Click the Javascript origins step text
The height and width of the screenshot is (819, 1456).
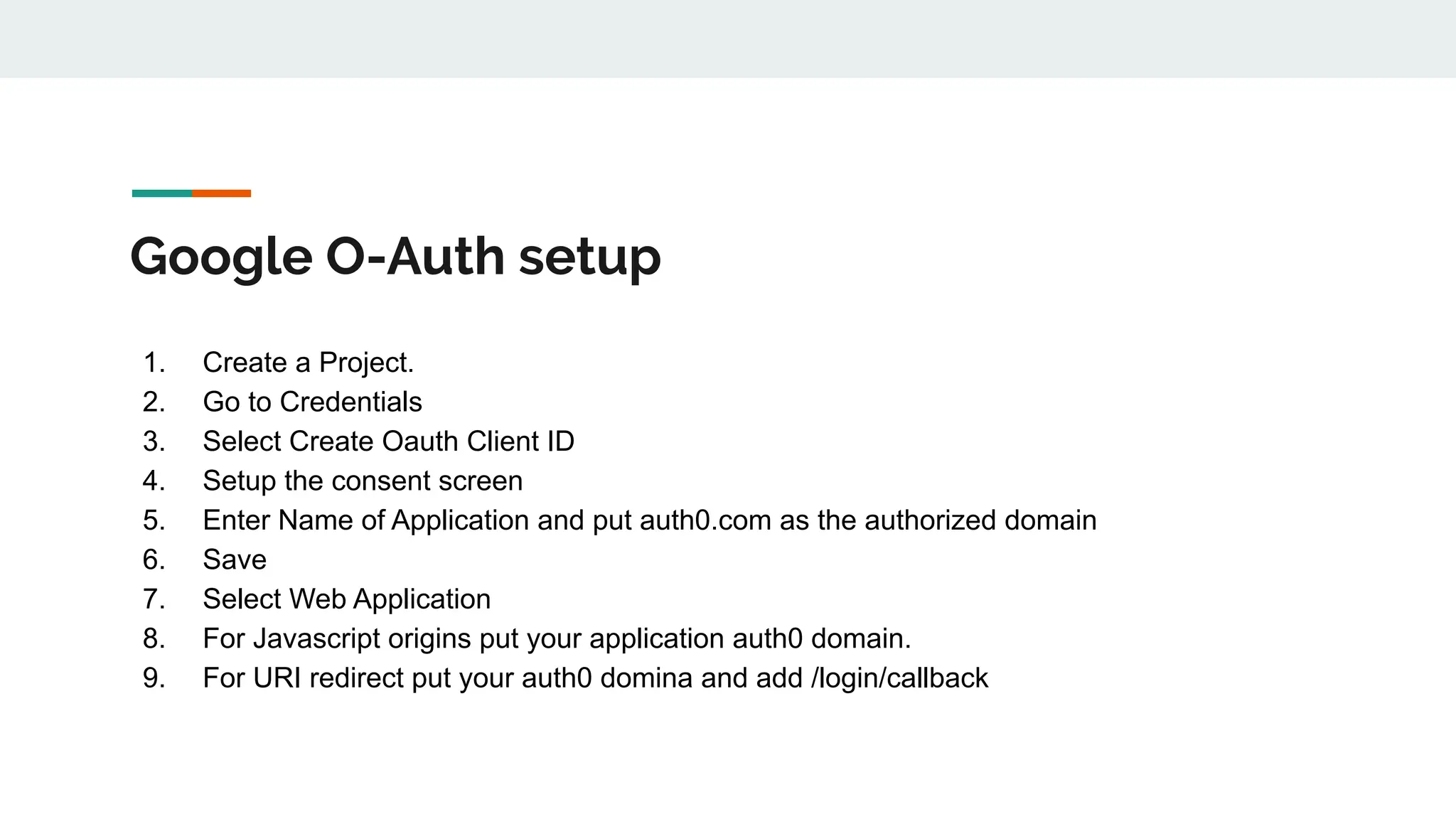click(557, 638)
